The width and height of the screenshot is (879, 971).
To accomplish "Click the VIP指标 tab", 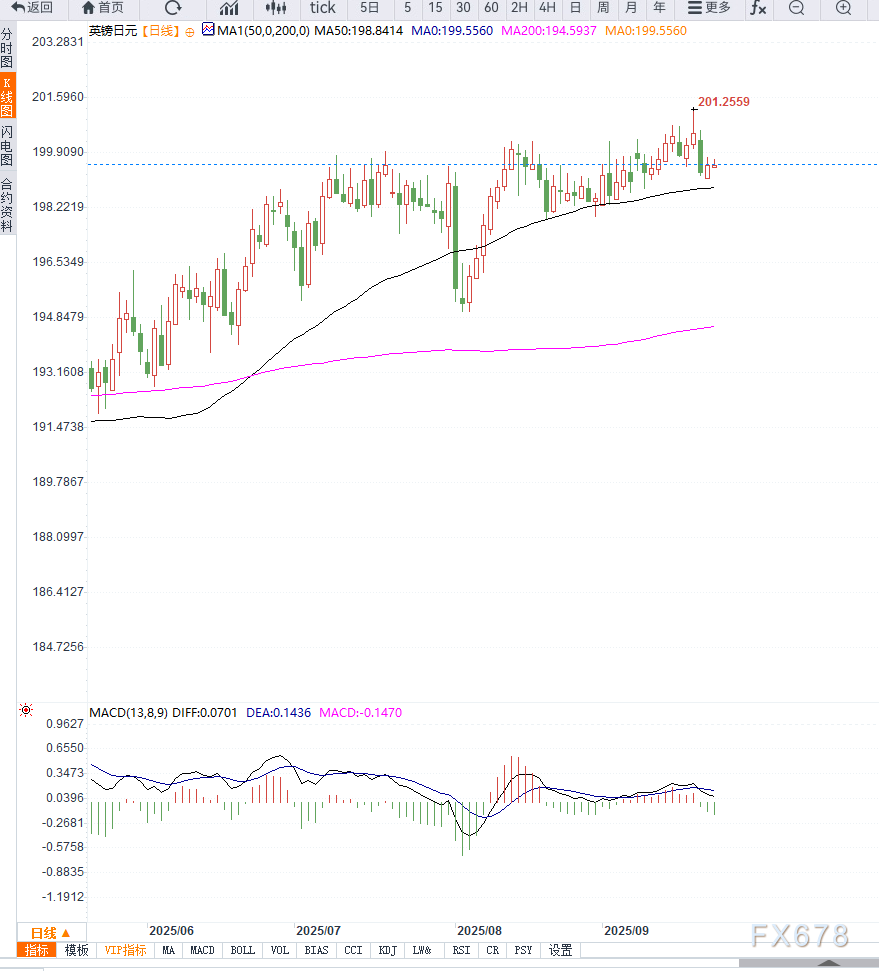I will 125,950.
